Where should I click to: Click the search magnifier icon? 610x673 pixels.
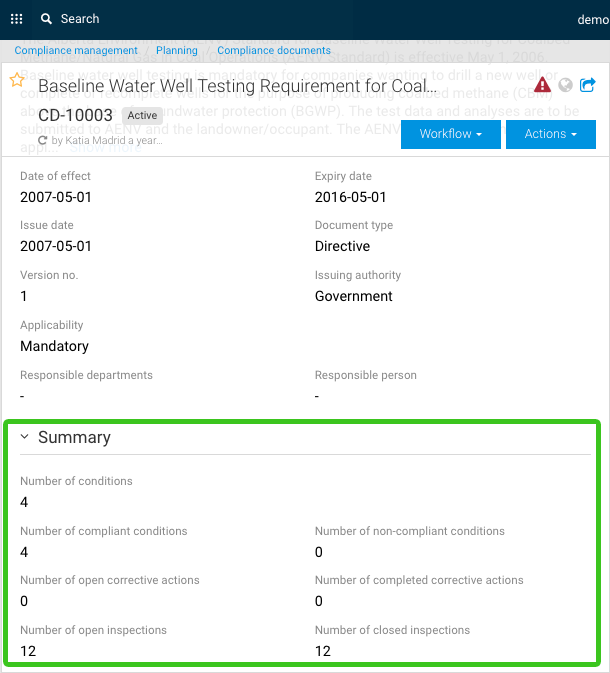(46, 19)
